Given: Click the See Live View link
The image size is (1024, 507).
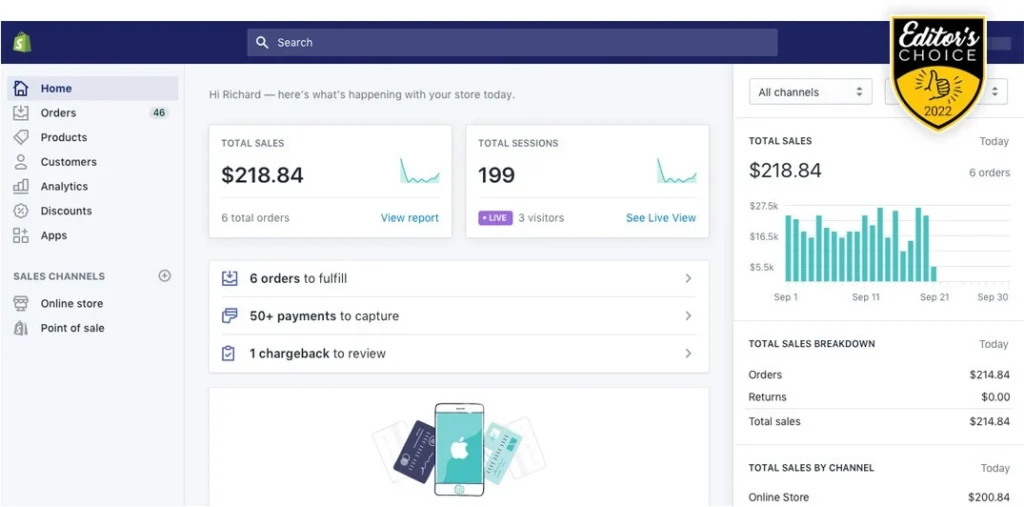Looking at the screenshot, I should [x=660, y=218].
